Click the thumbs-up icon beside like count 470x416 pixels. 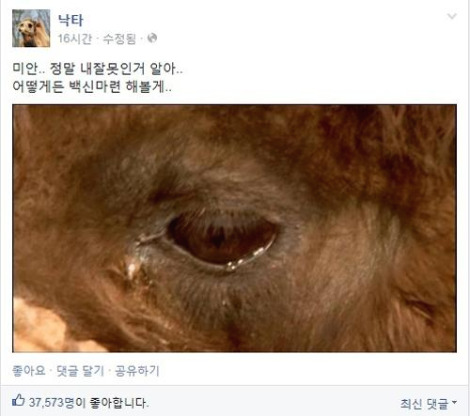point(18,400)
